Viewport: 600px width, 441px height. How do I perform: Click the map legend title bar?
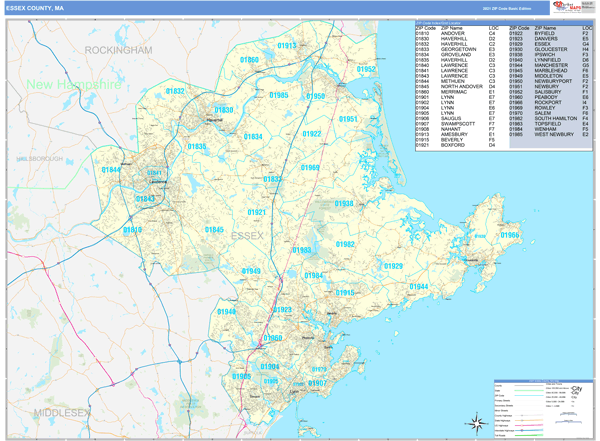point(541,380)
